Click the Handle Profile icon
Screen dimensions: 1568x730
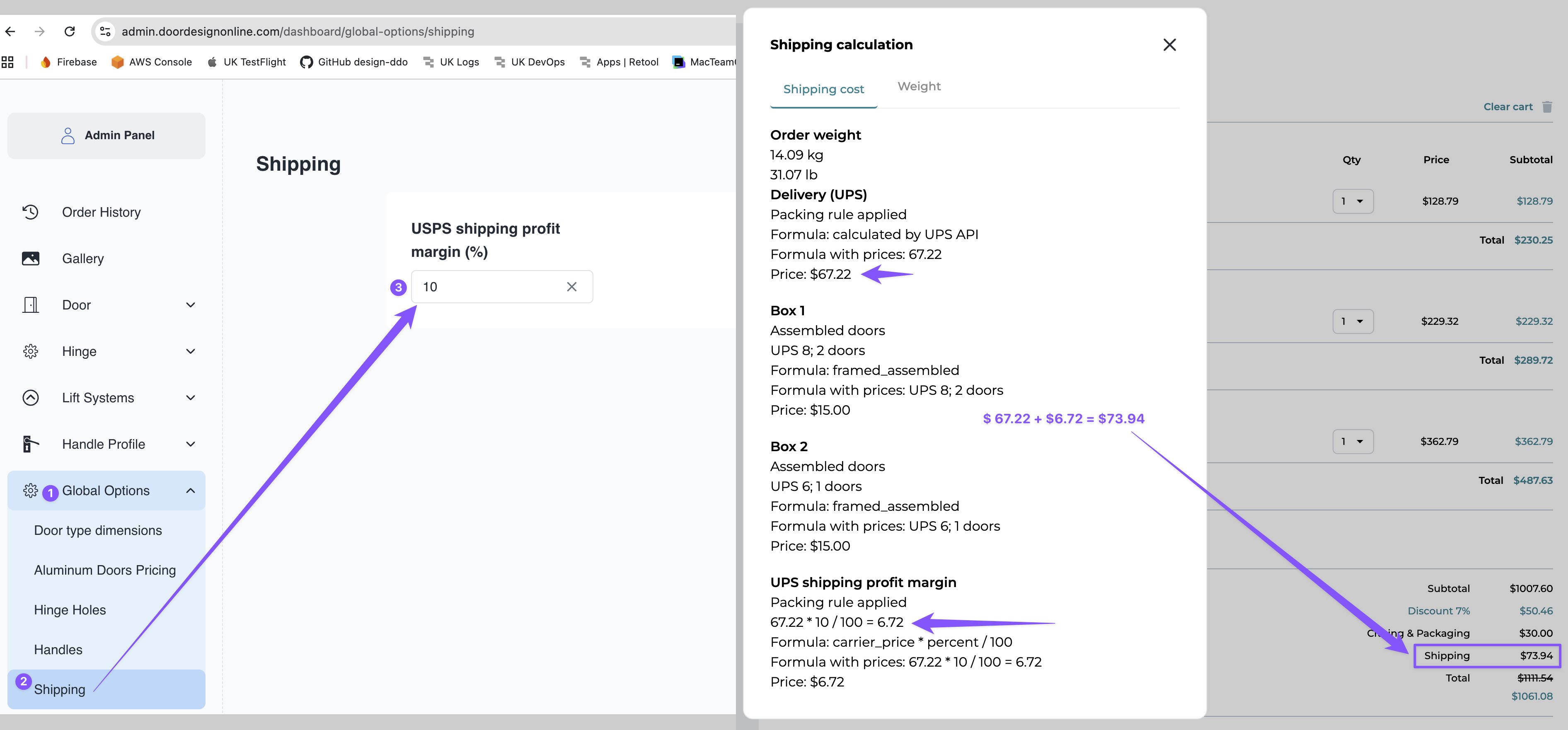tap(30, 444)
